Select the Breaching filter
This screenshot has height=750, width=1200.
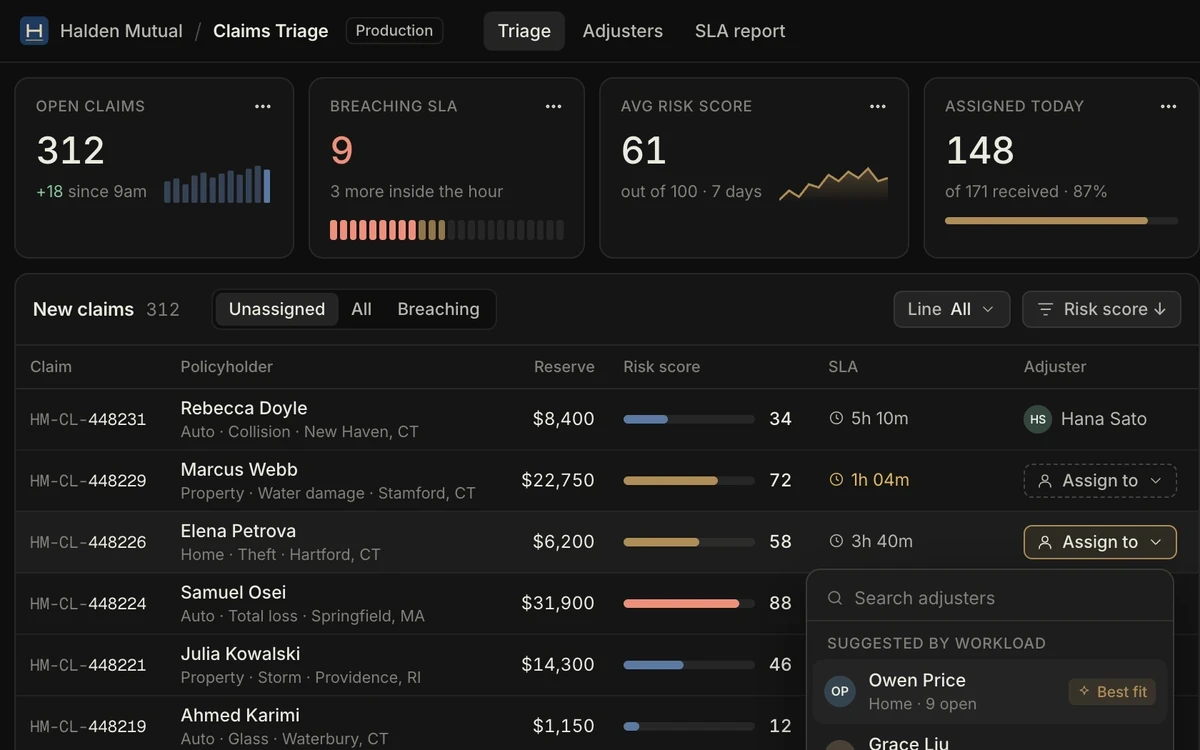point(438,309)
